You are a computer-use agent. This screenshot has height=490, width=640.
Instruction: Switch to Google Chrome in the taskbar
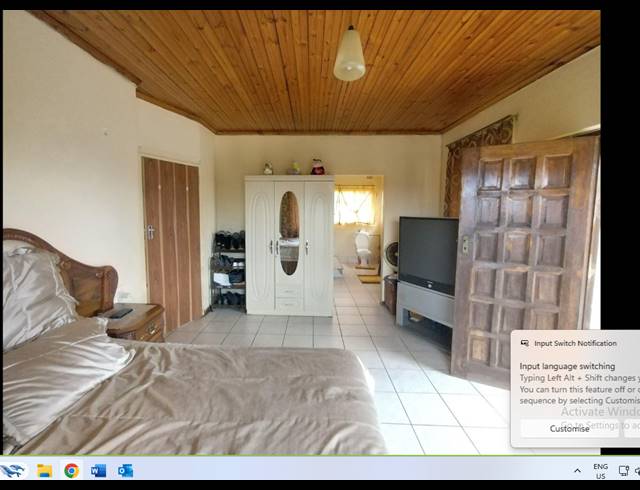click(x=71, y=471)
